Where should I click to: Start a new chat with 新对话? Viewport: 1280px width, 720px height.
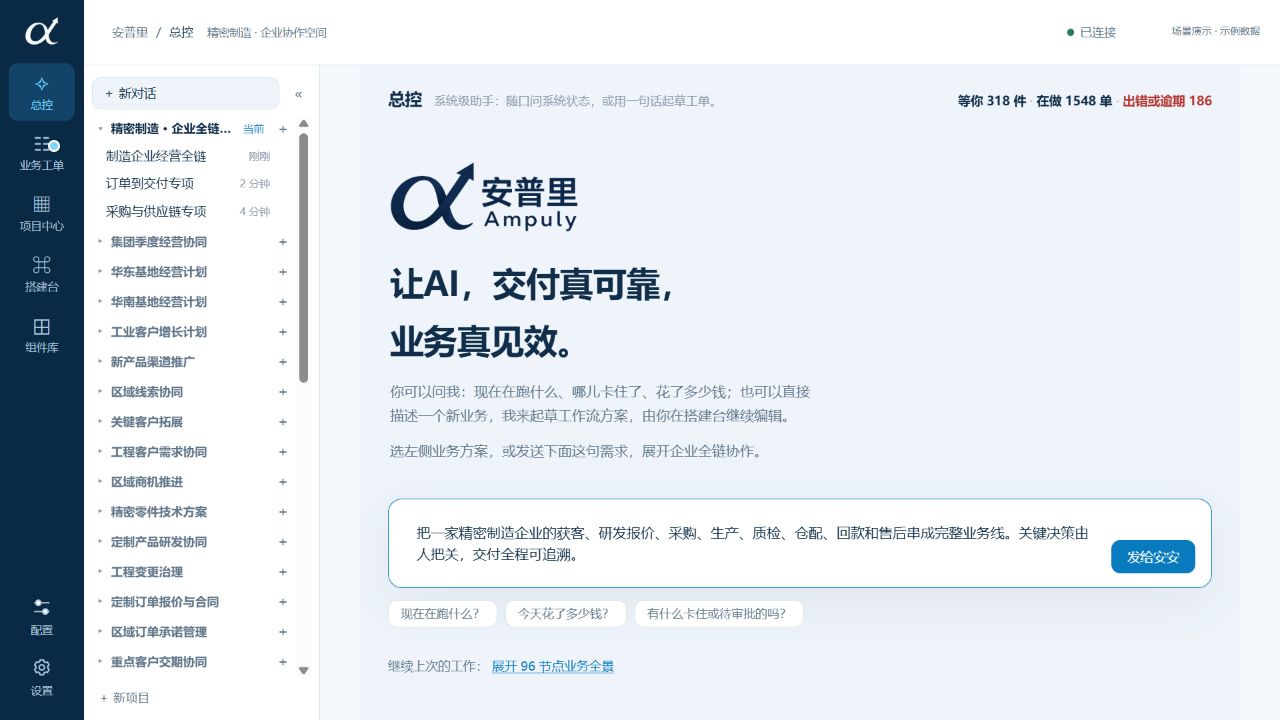pos(185,93)
